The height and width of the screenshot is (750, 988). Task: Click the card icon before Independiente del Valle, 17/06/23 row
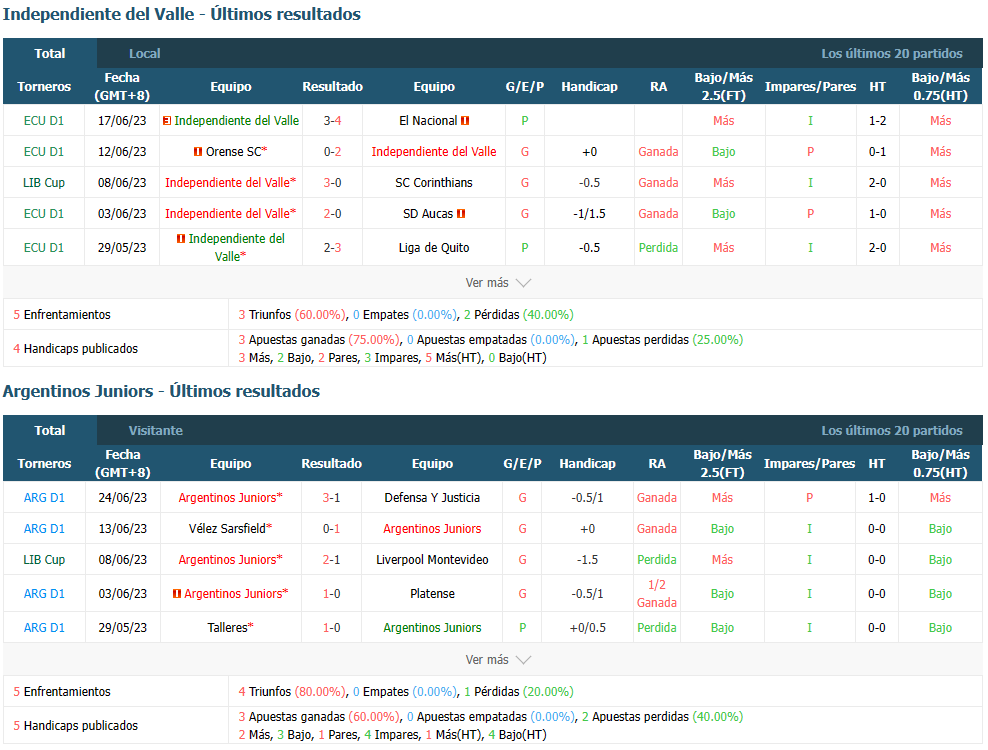pyautogui.click(x=167, y=120)
